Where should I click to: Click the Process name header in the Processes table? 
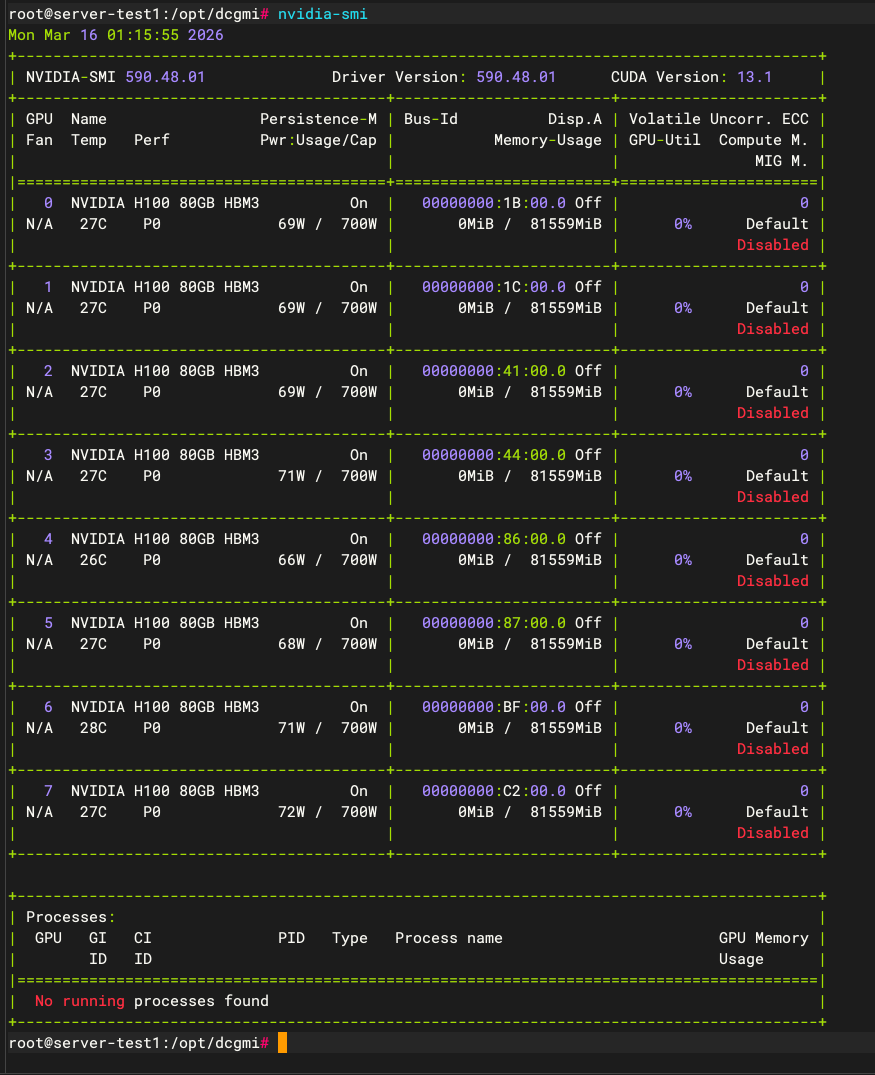pos(448,938)
